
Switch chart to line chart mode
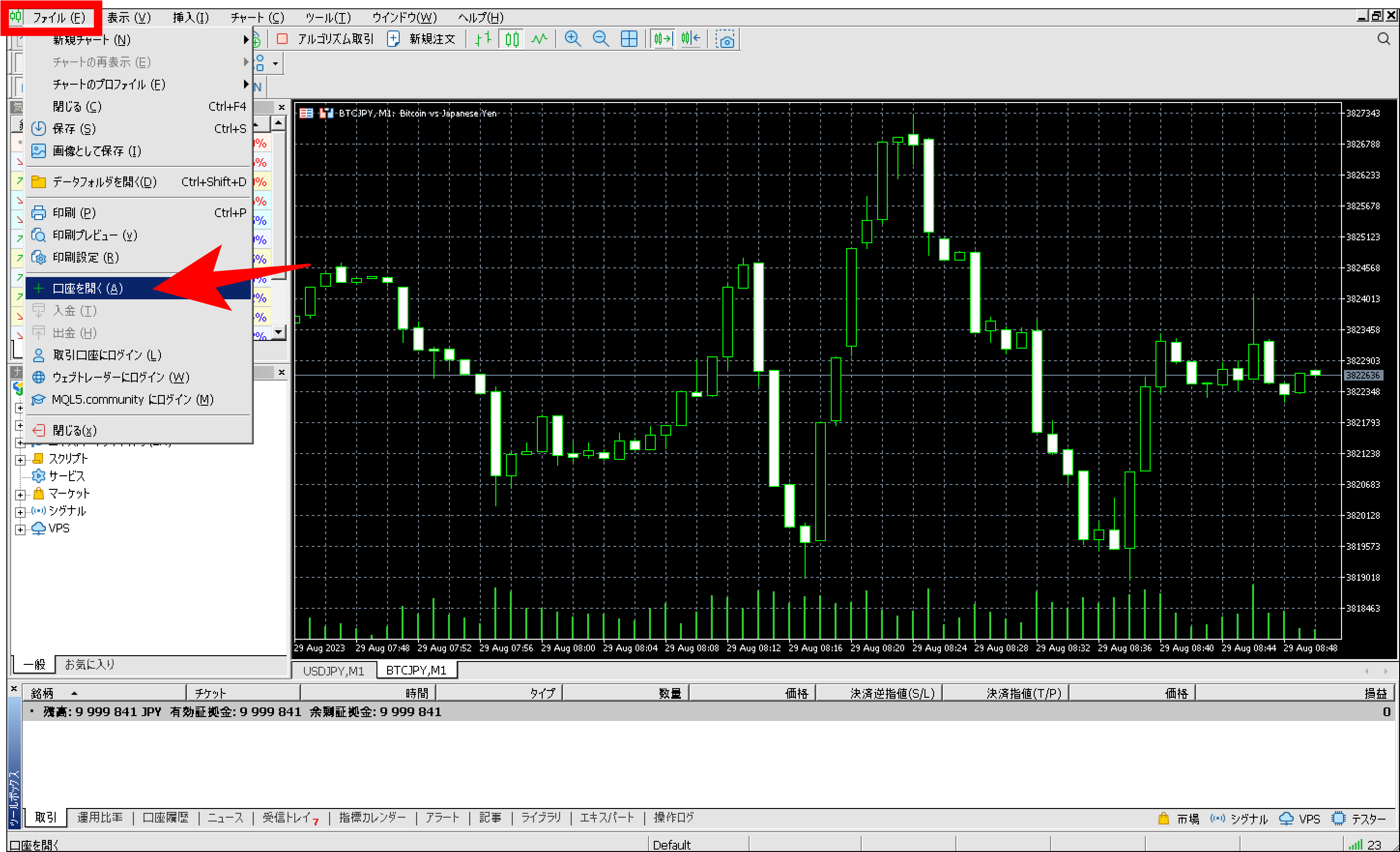539,39
